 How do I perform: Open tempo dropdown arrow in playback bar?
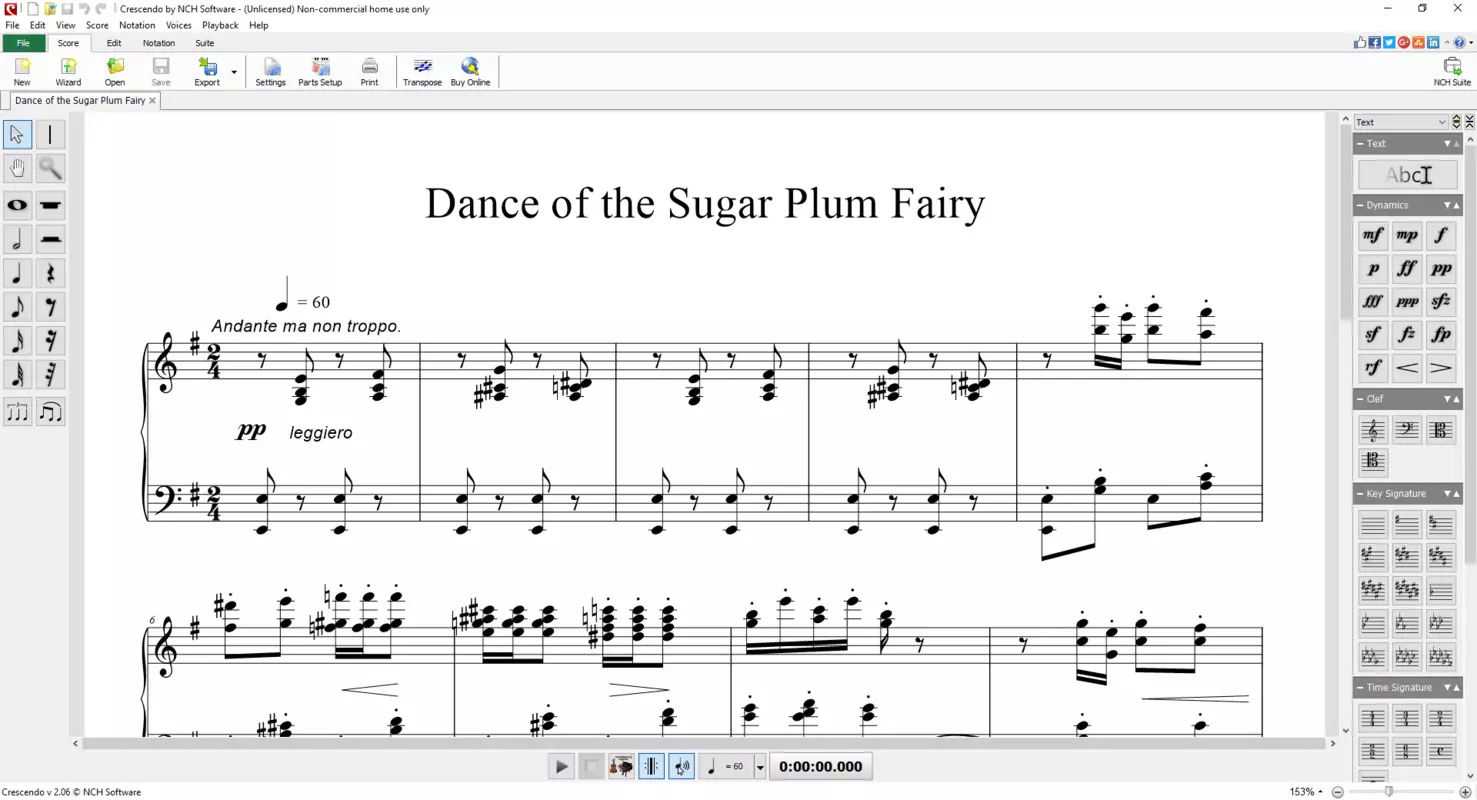click(760, 767)
